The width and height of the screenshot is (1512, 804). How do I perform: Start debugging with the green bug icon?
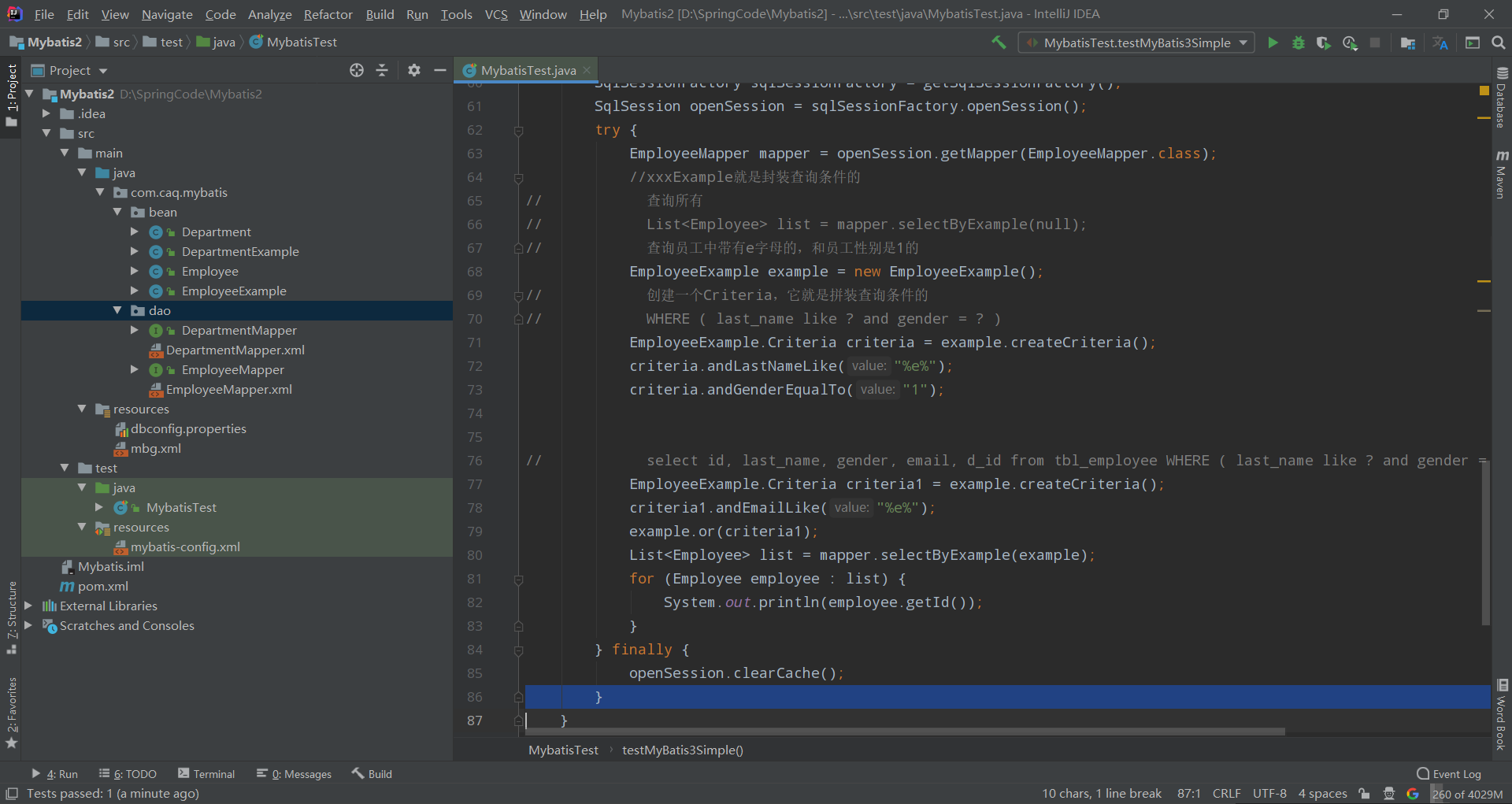pos(1299,43)
